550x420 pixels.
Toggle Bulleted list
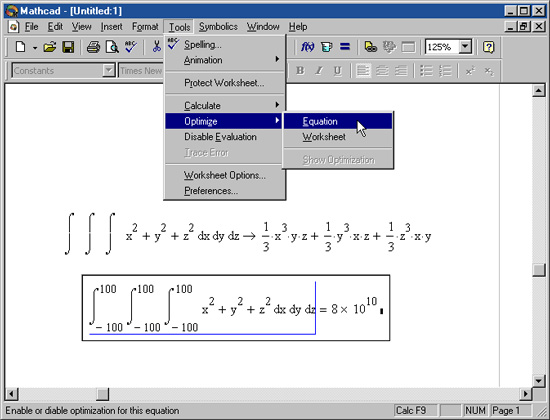tap(426, 71)
